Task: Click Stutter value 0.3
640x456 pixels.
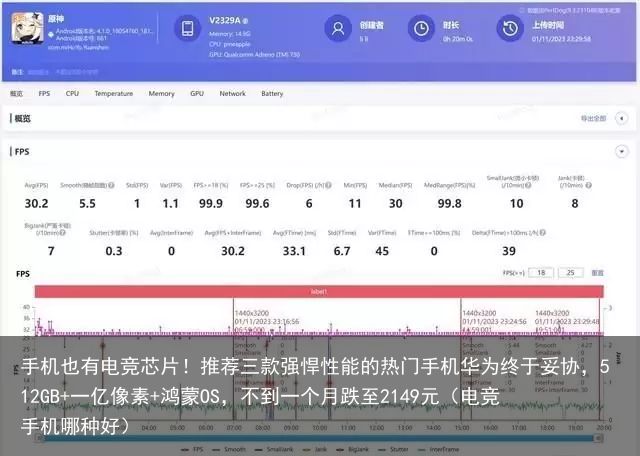Action: tap(114, 251)
